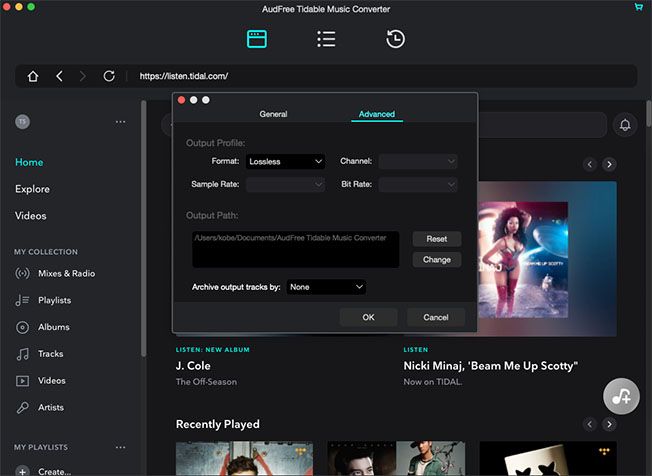Image resolution: width=652 pixels, height=476 pixels.
Task: Navigate forward with right arrow
Action: click(x=82, y=76)
